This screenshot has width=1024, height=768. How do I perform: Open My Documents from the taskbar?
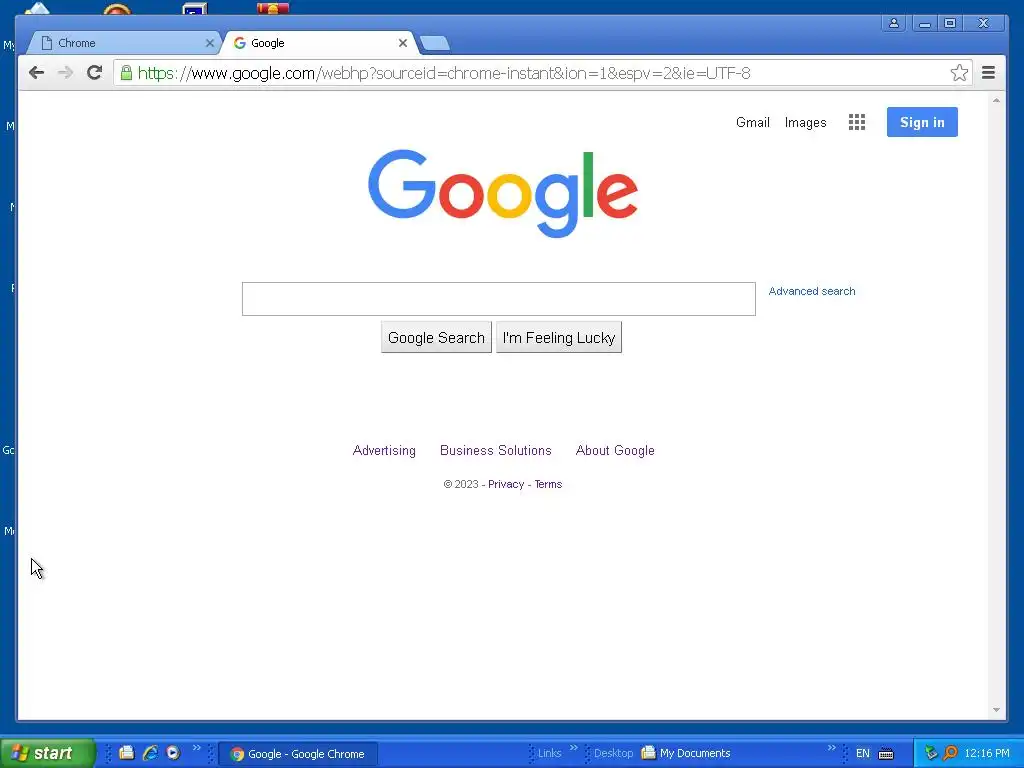tap(686, 753)
